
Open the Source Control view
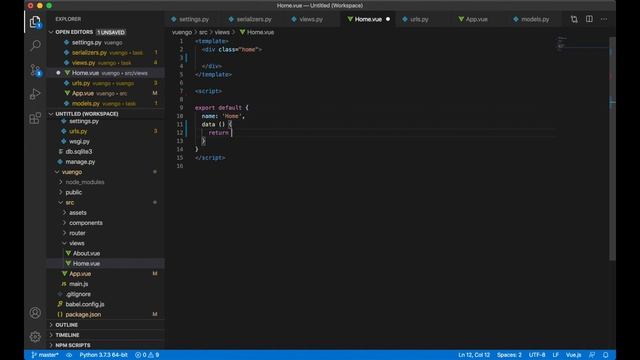[x=35, y=70]
